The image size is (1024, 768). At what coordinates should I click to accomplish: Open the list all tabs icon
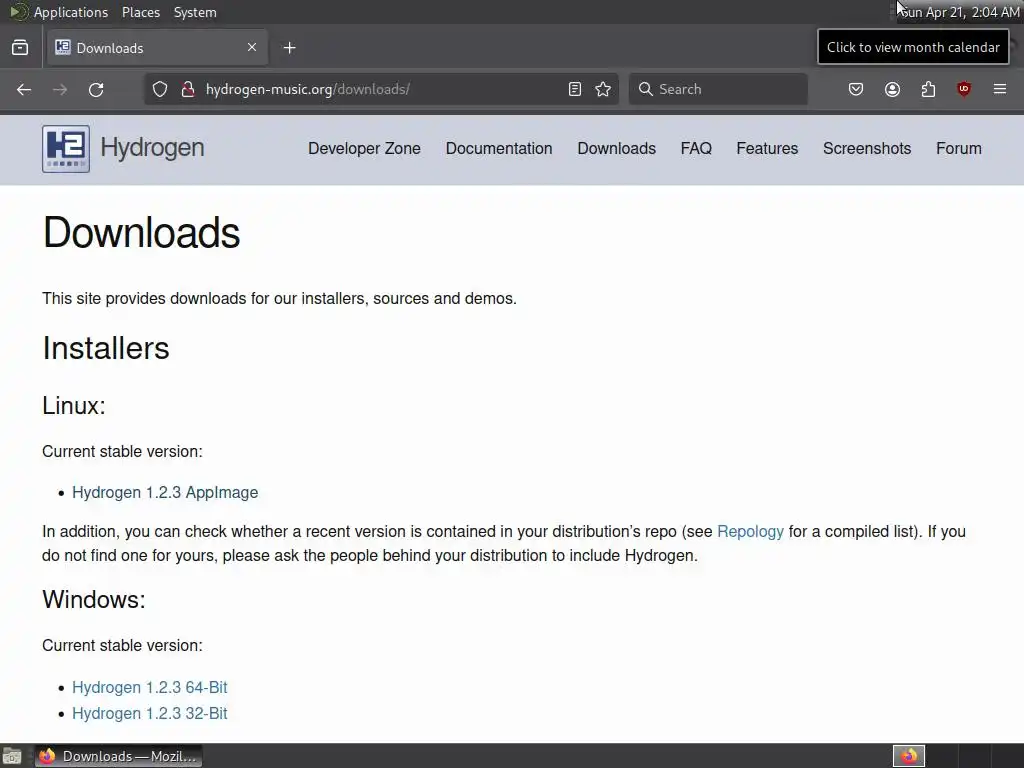click(20, 48)
